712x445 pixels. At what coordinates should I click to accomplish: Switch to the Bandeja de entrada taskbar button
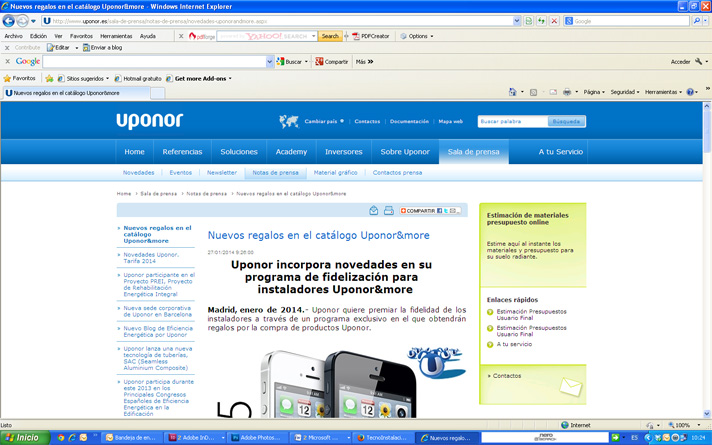[x=131, y=438]
